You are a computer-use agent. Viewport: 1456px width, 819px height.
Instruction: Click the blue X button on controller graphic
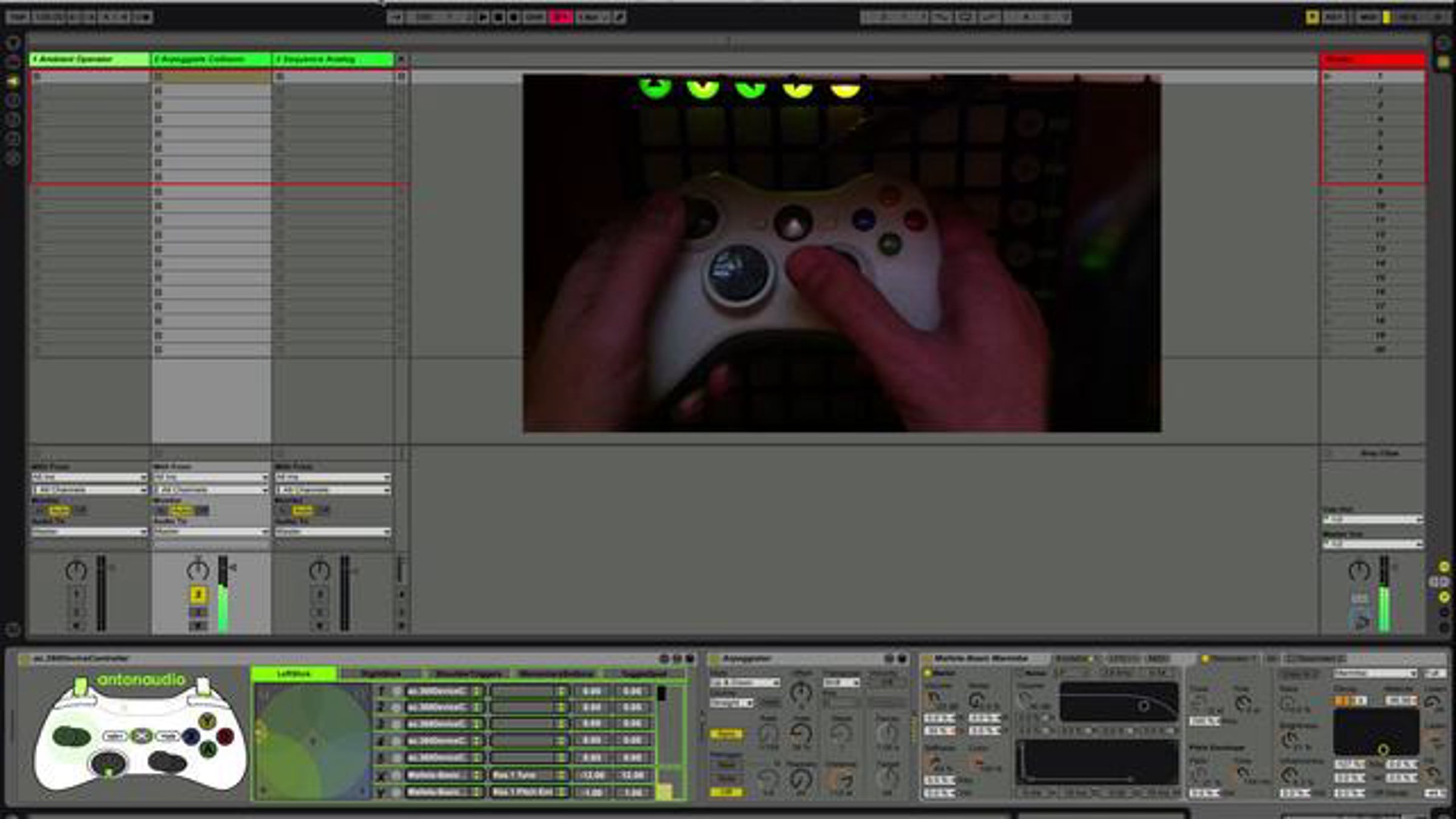tap(191, 736)
